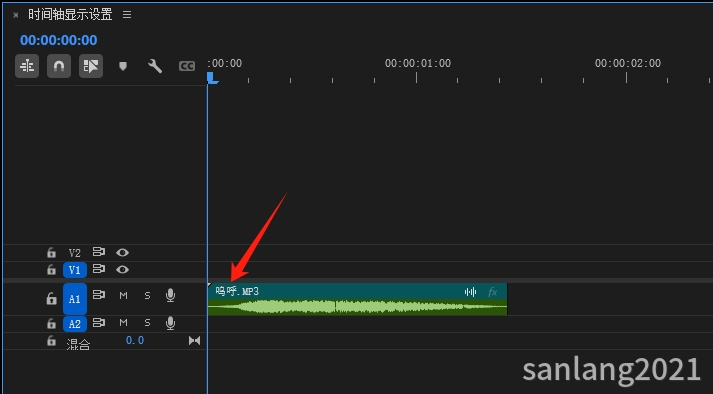Open the panel menu beside 时间轴显示设置
713x394 pixels.
[127, 15]
